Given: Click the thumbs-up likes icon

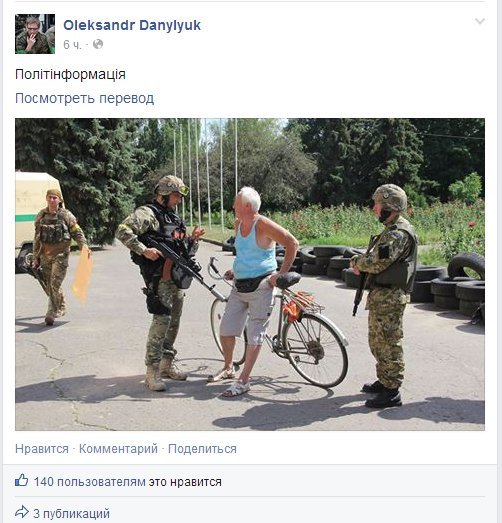Looking at the screenshot, I should (22, 480).
